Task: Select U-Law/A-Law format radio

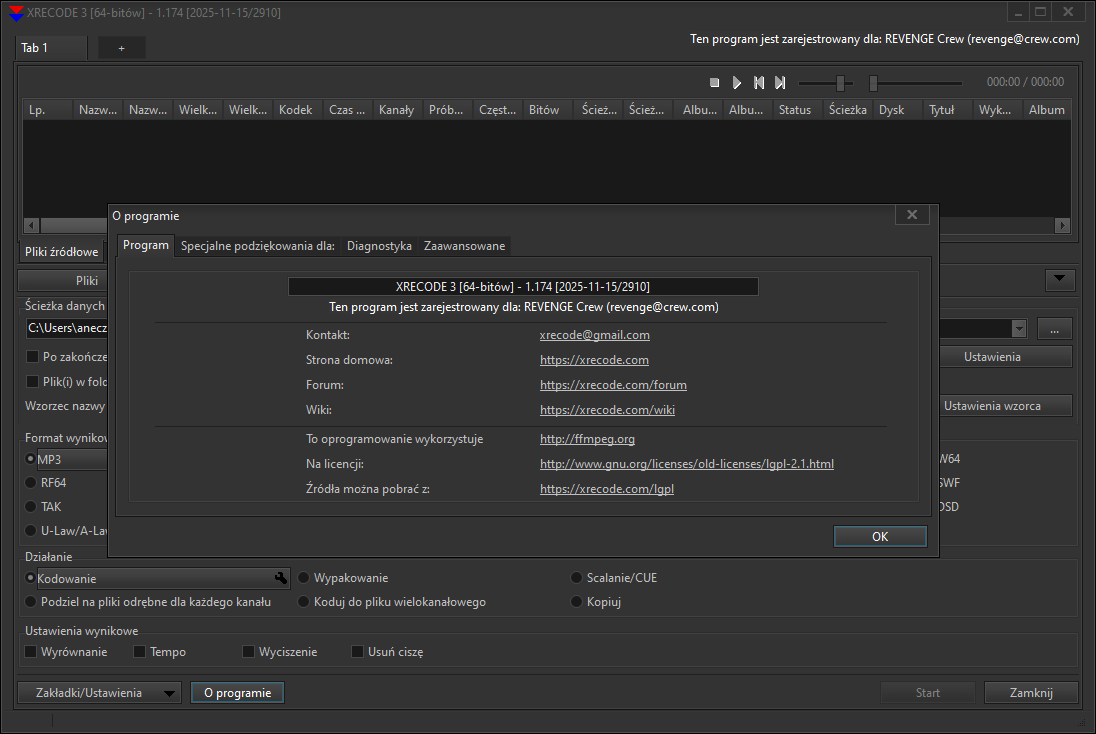Action: coord(30,531)
